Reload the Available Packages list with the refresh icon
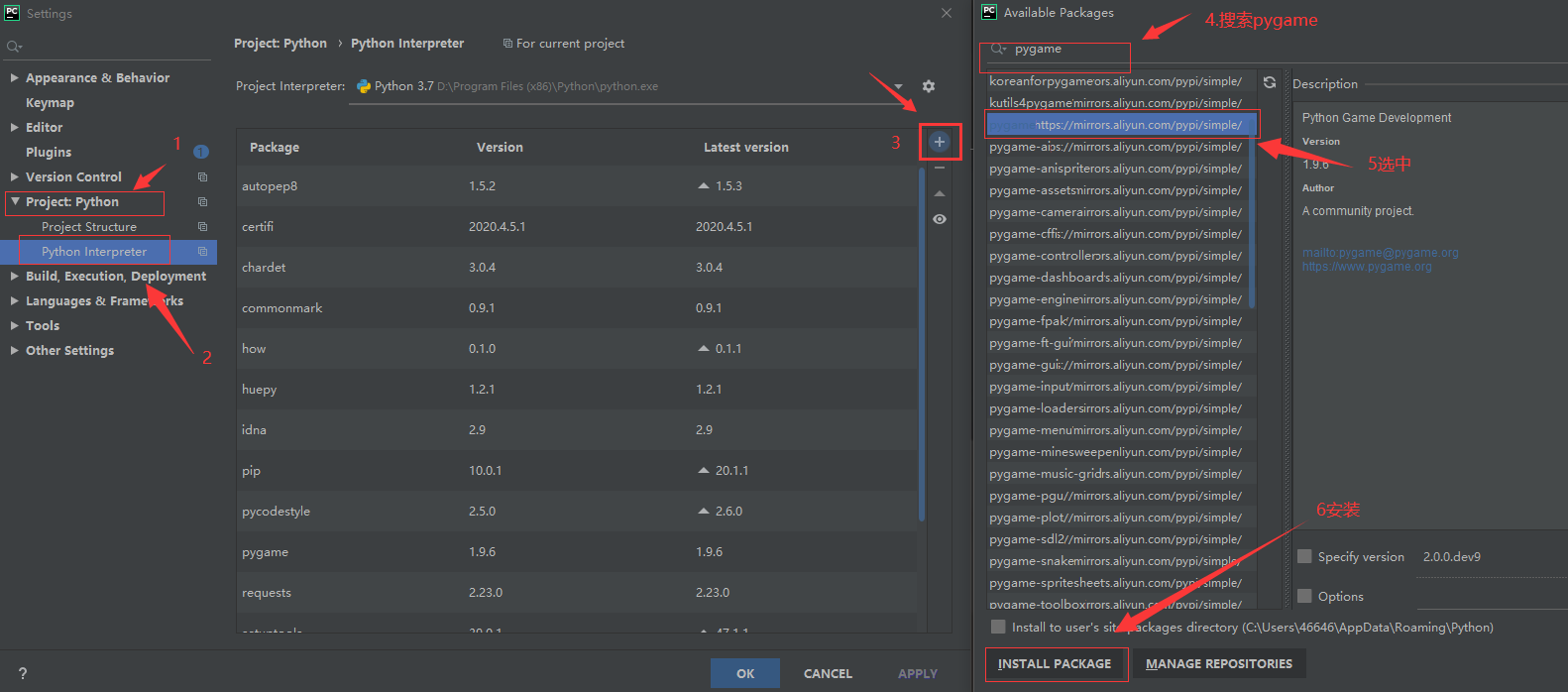Image resolution: width=1568 pixels, height=692 pixels. 1270,82
